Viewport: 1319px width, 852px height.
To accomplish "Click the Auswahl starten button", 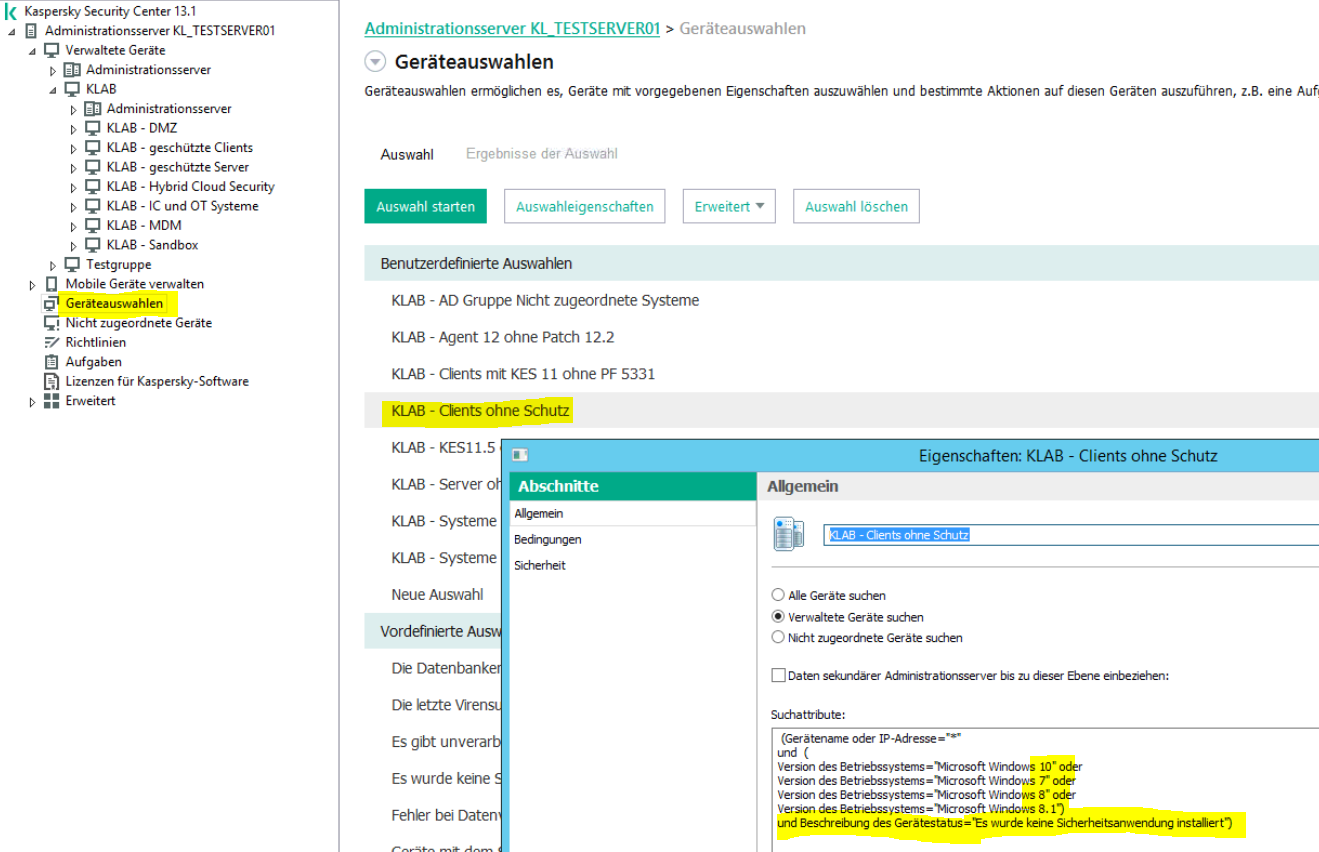I will point(425,207).
